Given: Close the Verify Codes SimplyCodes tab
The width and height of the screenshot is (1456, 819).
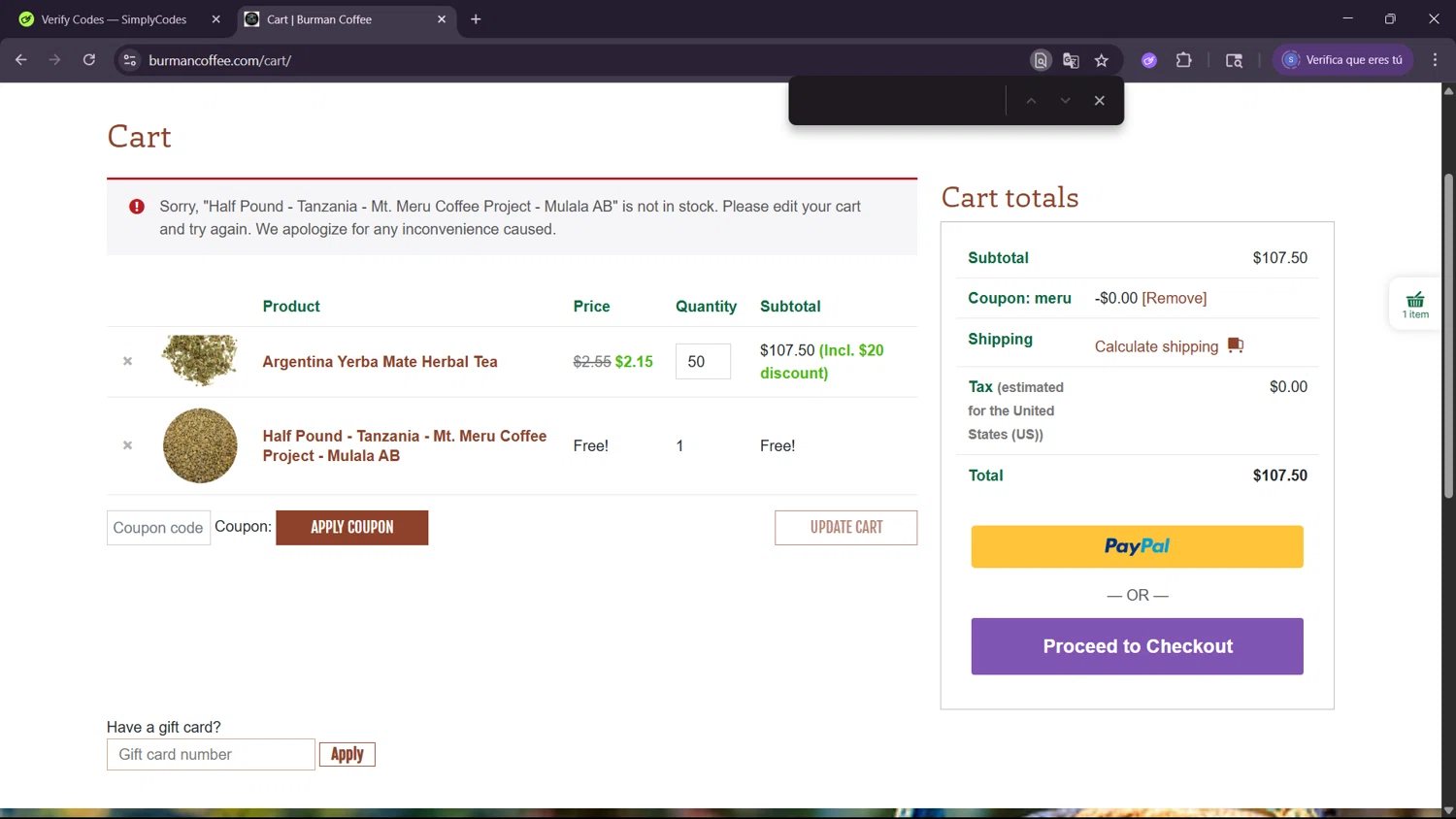Looking at the screenshot, I should pos(215,19).
